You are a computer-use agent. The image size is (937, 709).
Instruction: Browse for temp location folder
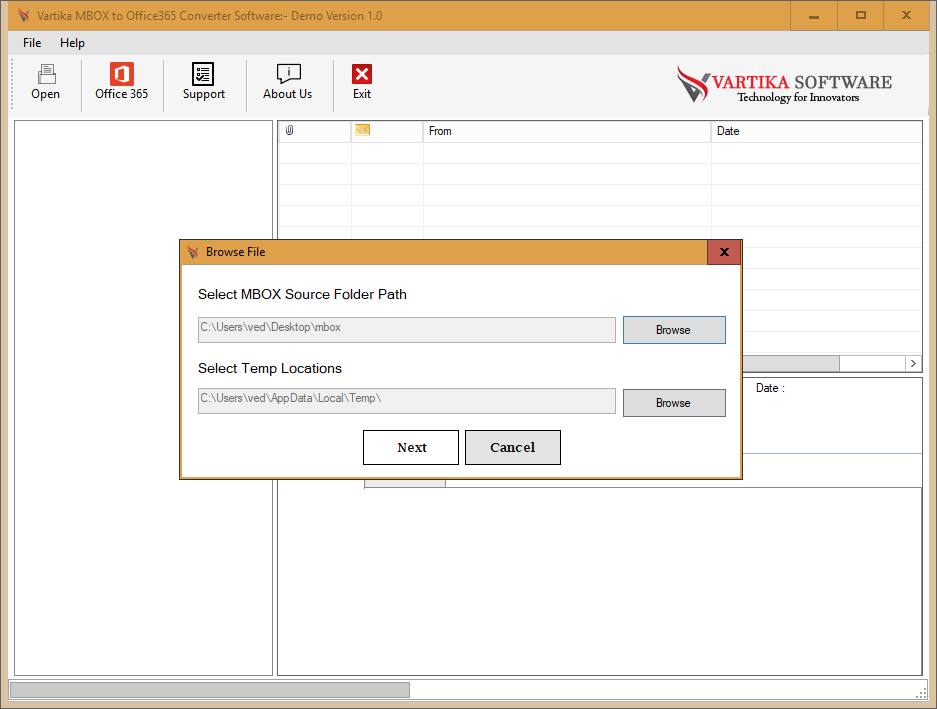pyautogui.click(x=674, y=403)
